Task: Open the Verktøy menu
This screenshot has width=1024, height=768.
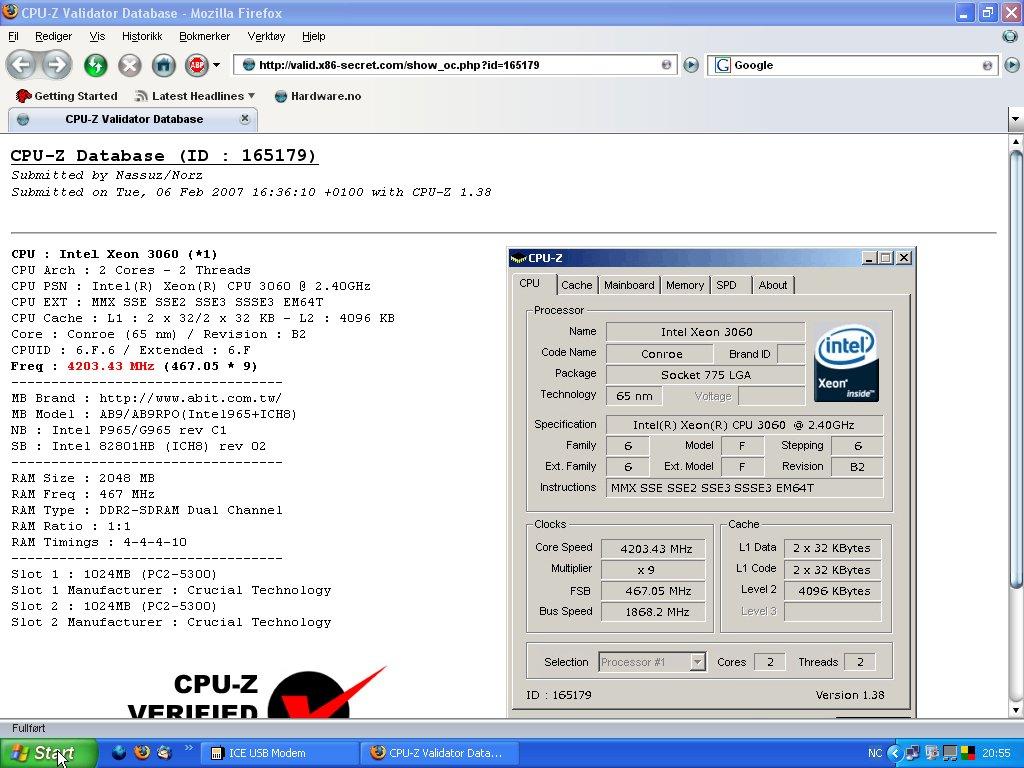Action: click(x=266, y=36)
